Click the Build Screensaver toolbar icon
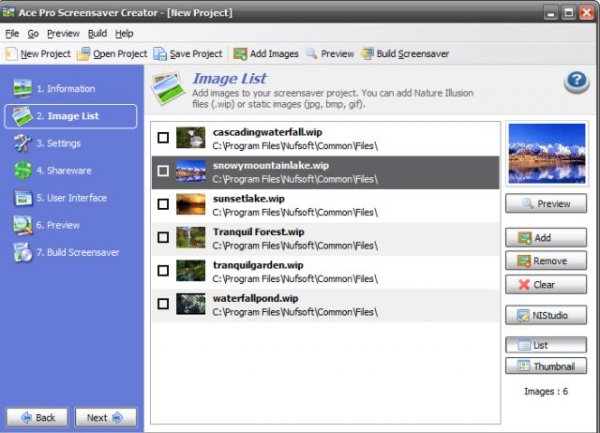Image resolution: width=600 pixels, height=433 pixels. 367,54
